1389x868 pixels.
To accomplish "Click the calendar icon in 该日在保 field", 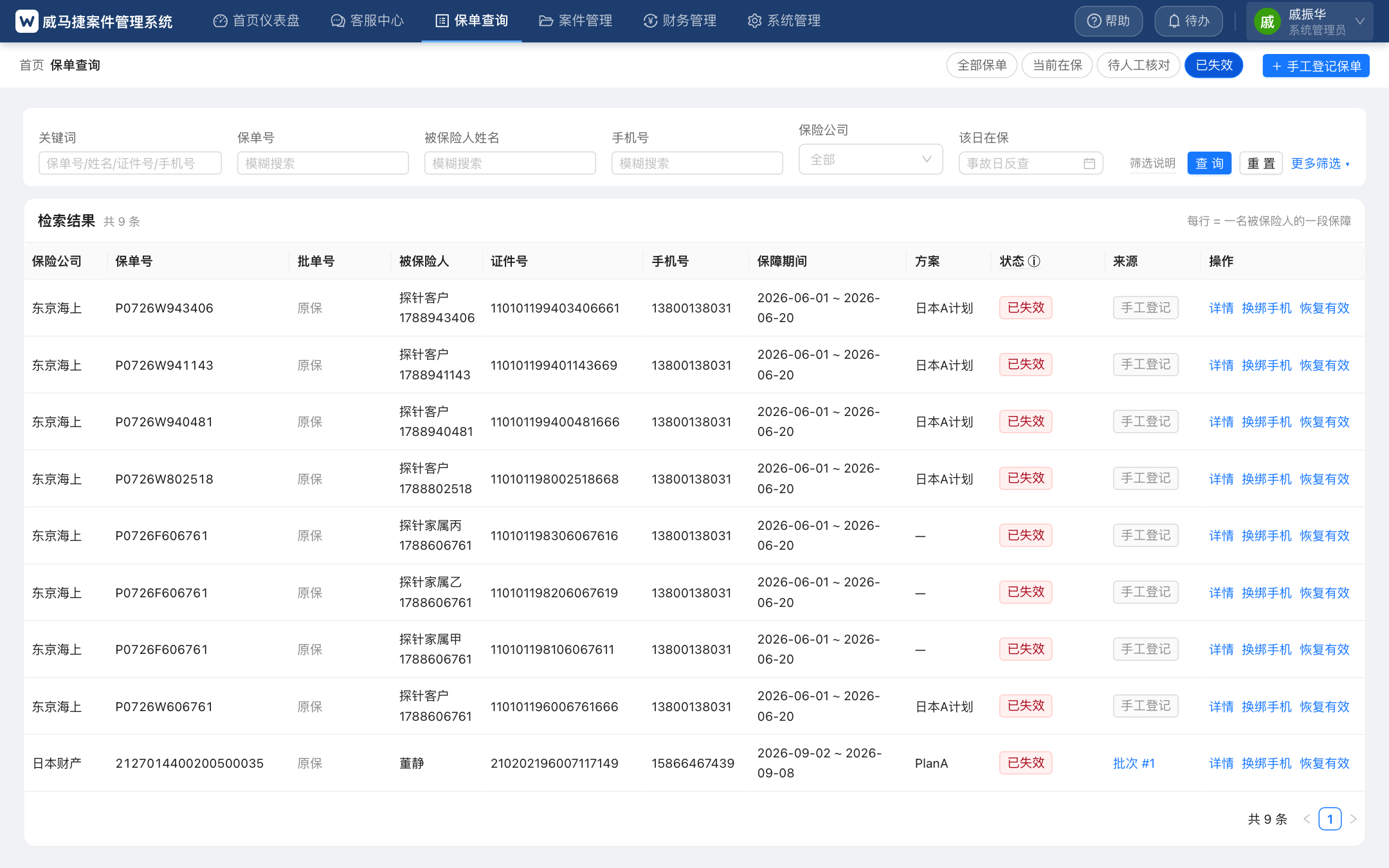I will (x=1089, y=163).
